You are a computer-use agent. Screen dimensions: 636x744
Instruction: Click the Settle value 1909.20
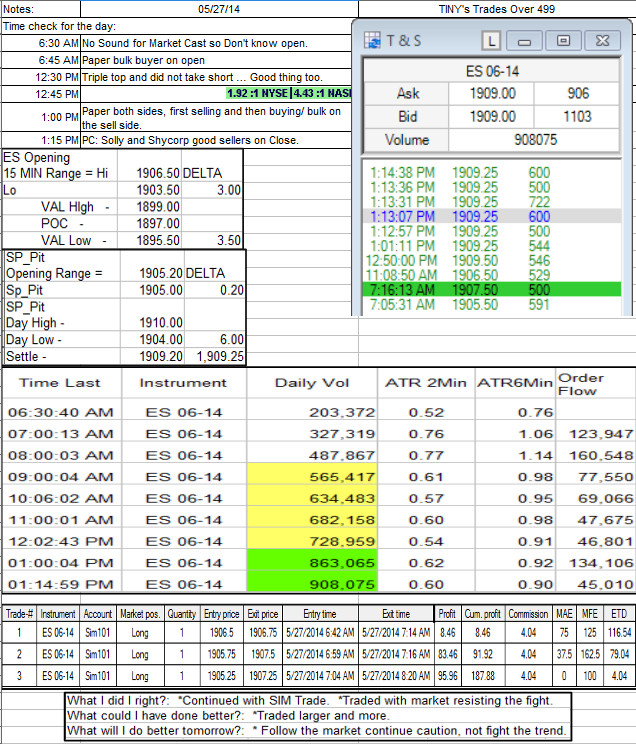161,356
